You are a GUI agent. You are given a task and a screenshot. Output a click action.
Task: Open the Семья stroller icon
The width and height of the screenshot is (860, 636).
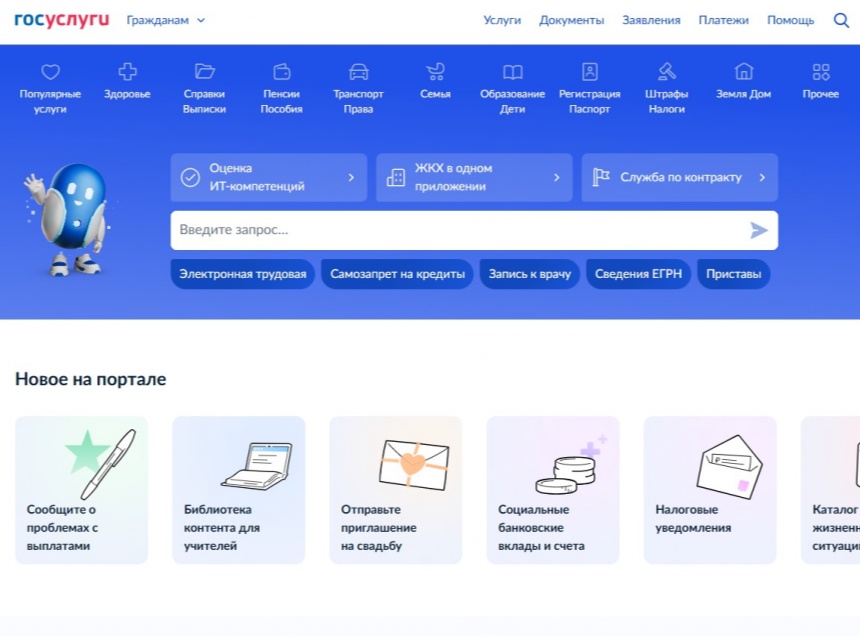point(435,72)
